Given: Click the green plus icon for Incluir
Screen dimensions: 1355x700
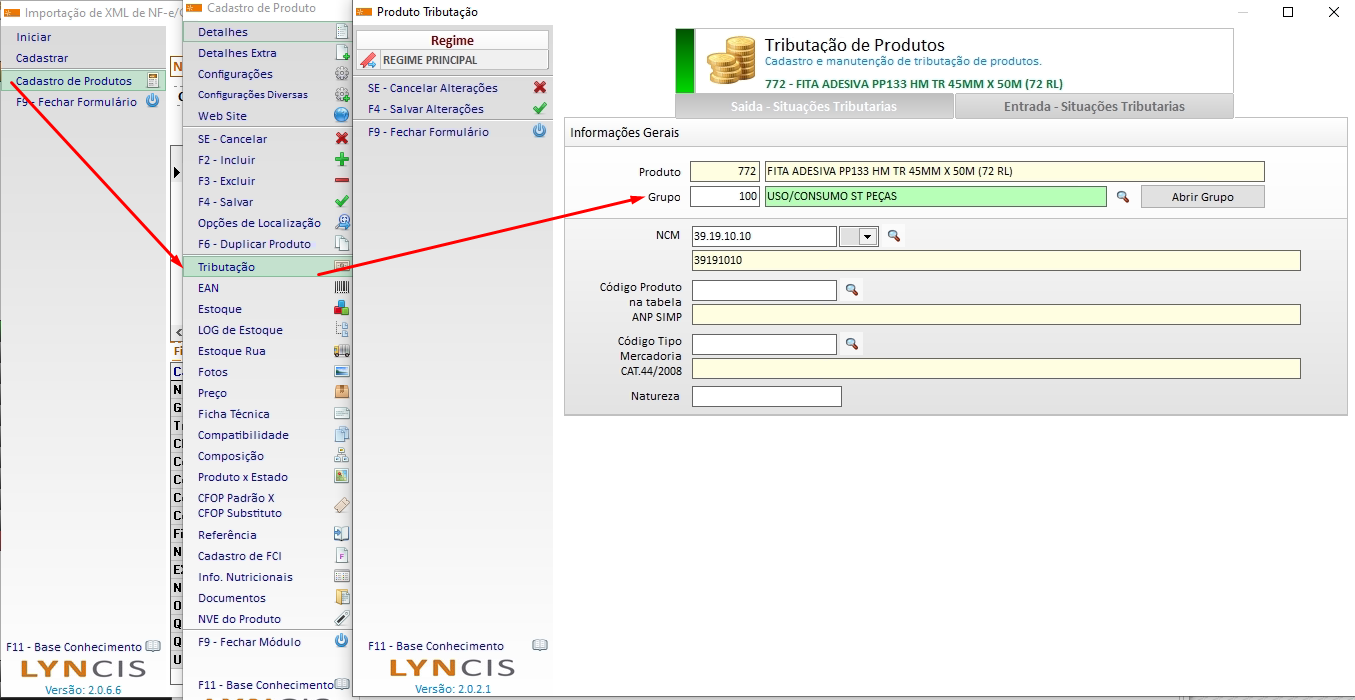Looking at the screenshot, I should (341, 160).
